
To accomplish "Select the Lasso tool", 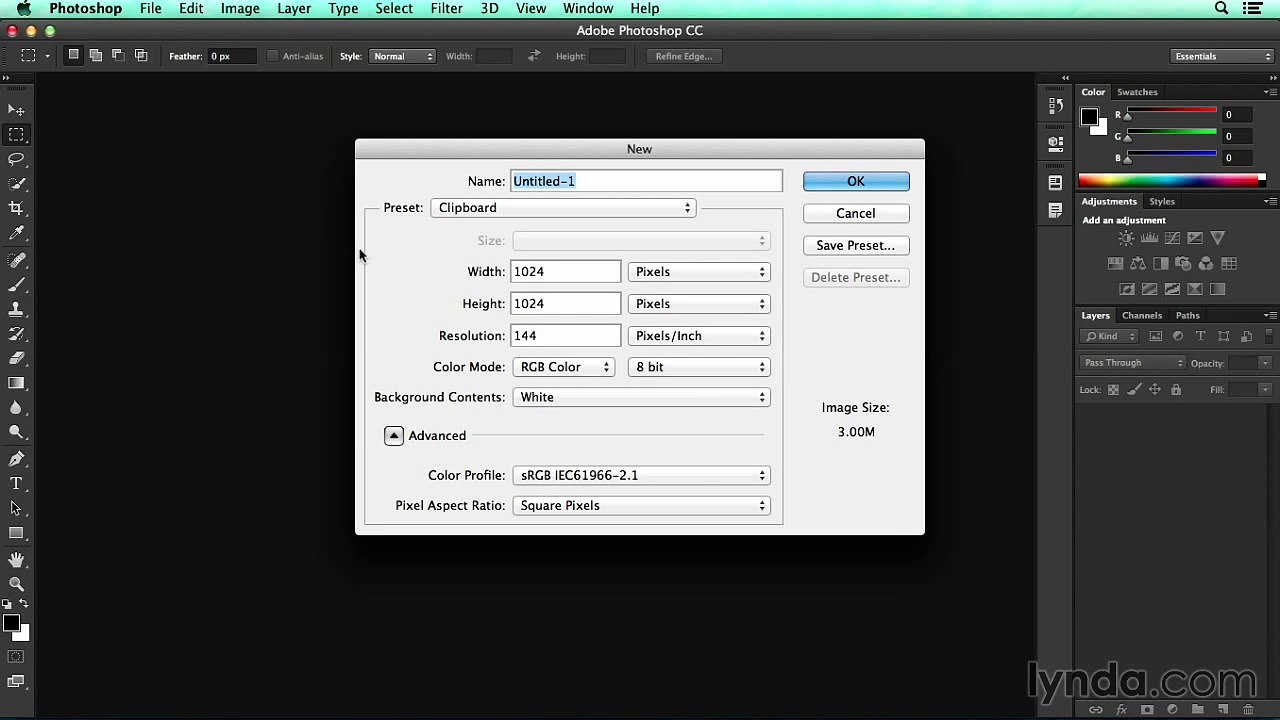I will pos(16,159).
